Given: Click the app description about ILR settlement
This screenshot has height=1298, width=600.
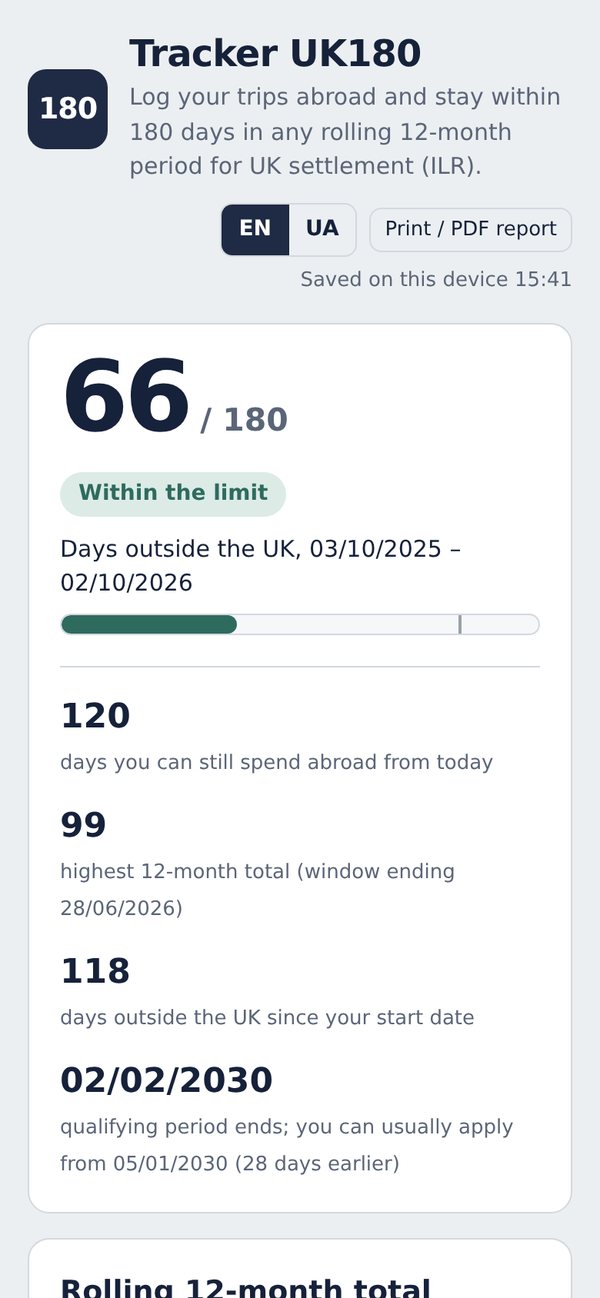Looking at the screenshot, I should coord(345,132).
